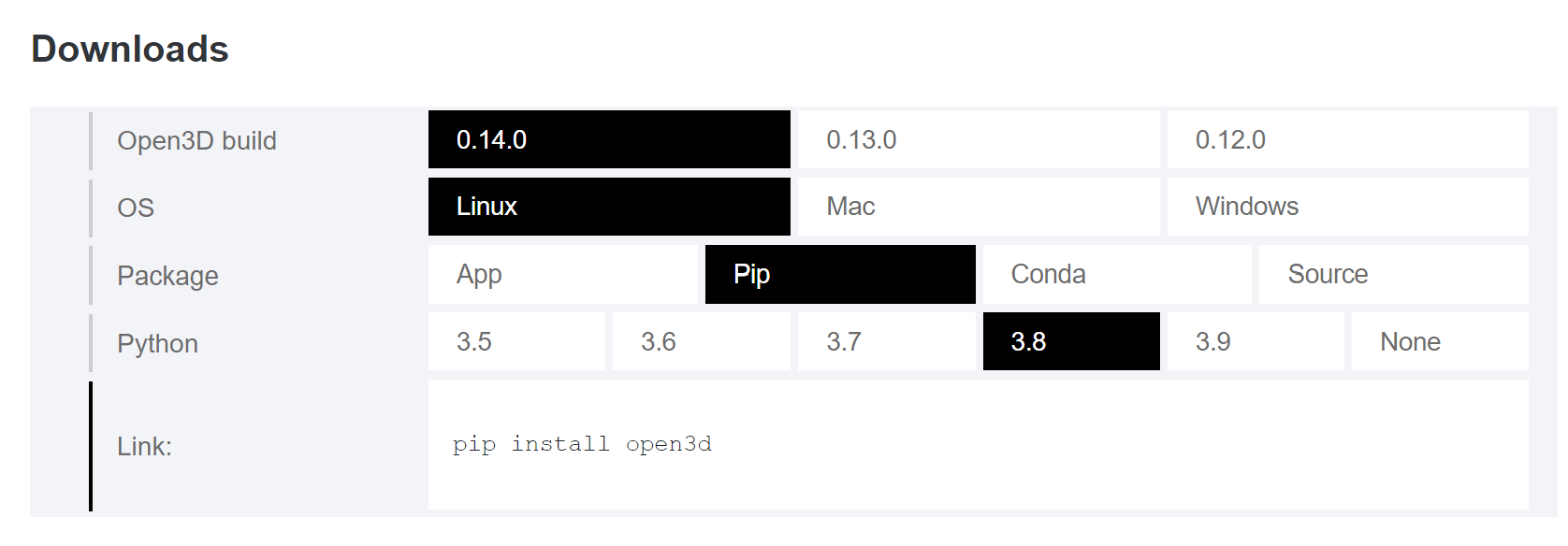
Task: Click the selected Python 3.8 option
Action: [x=1070, y=341]
